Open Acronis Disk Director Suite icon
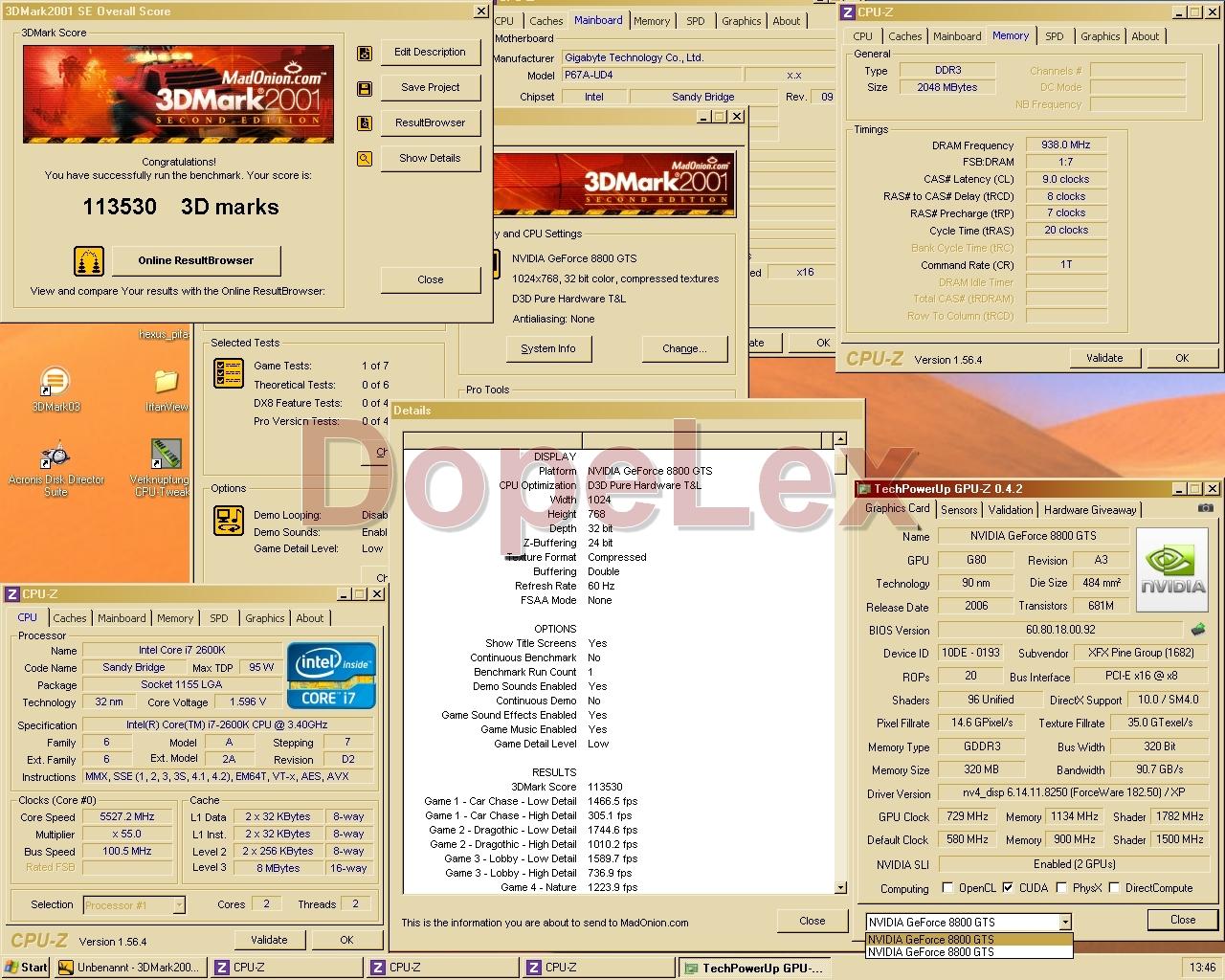The image size is (1225, 980). click(x=56, y=456)
